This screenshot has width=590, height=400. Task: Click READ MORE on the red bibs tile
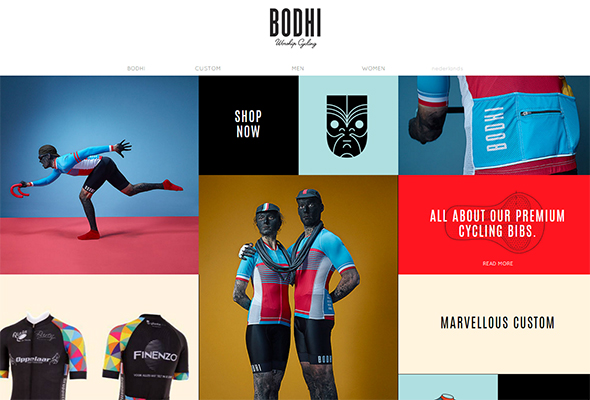click(497, 263)
